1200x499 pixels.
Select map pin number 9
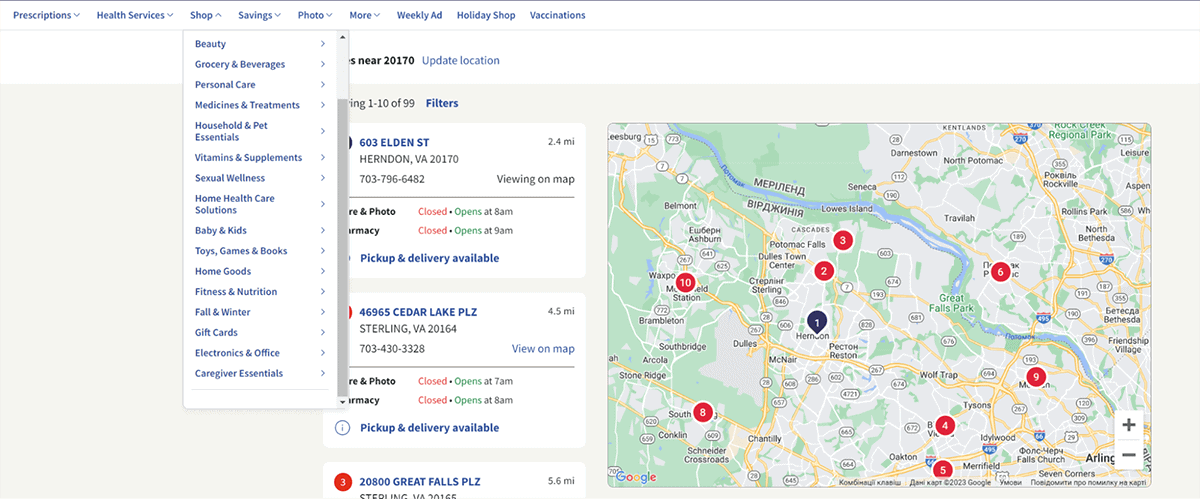pyautogui.click(x=1036, y=377)
